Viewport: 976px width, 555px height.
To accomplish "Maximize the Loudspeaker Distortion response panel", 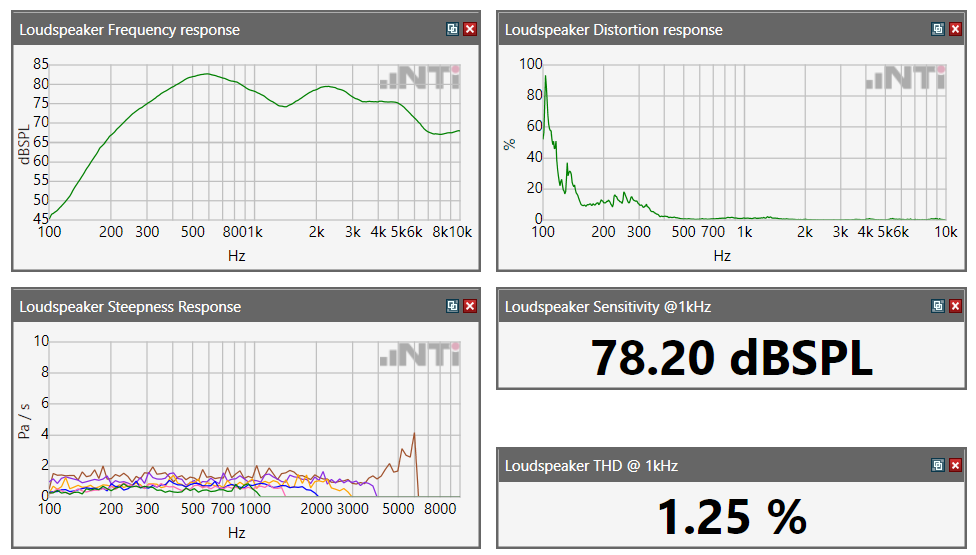I will [938, 29].
